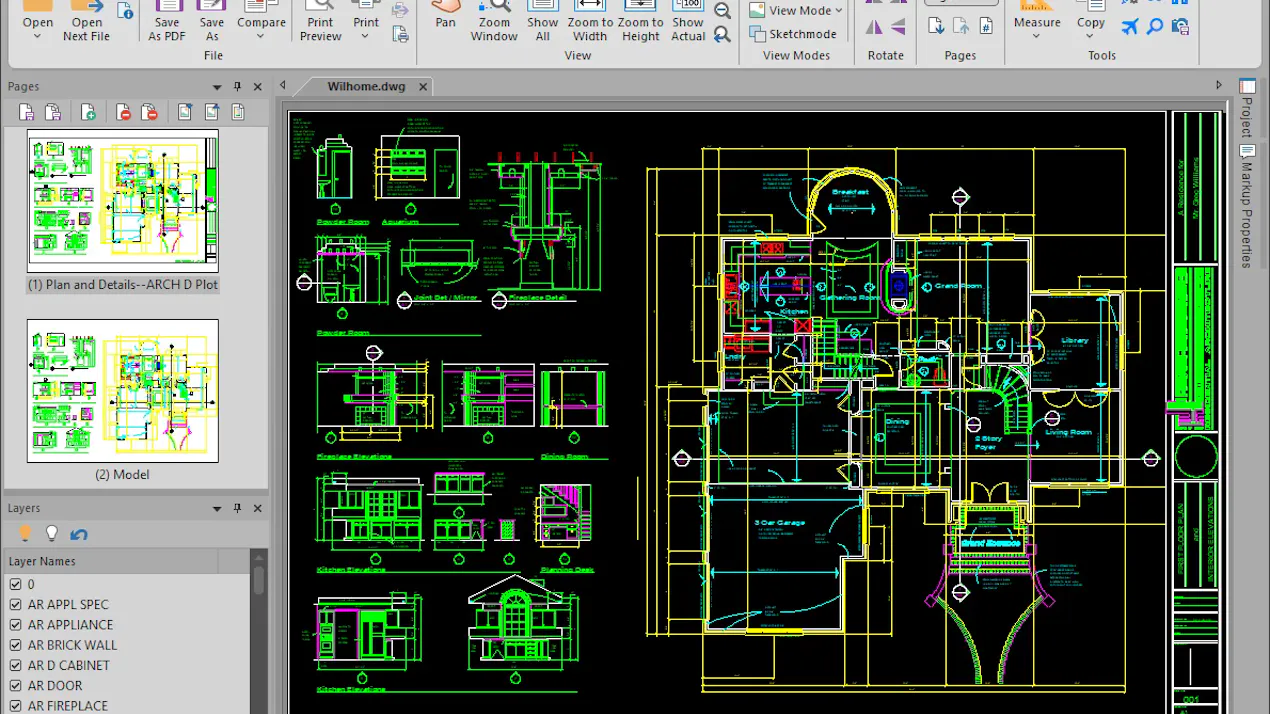The image size is (1270, 714).
Task: Click the snapshot save icon in Tools group
Action: click(1180, 27)
